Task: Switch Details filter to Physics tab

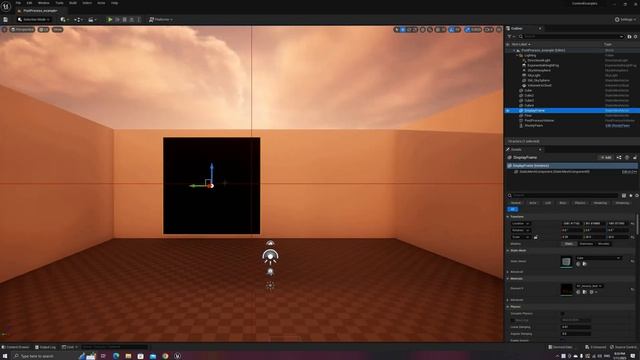Action: point(580,203)
